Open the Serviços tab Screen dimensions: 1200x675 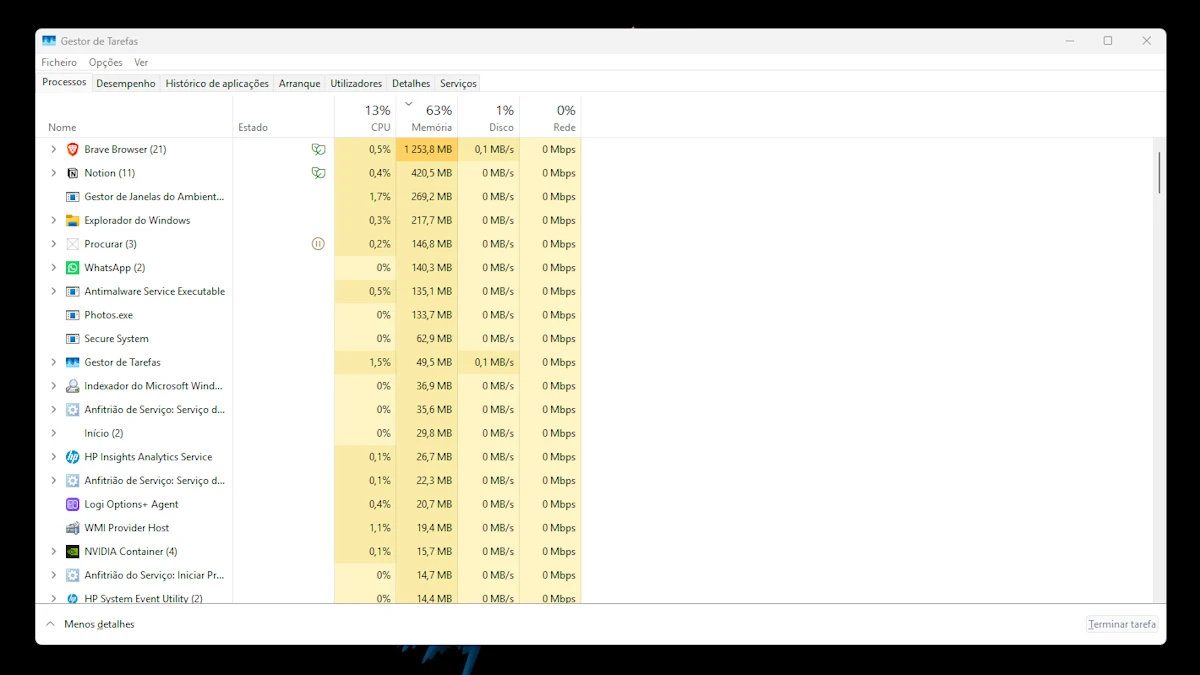[458, 84]
